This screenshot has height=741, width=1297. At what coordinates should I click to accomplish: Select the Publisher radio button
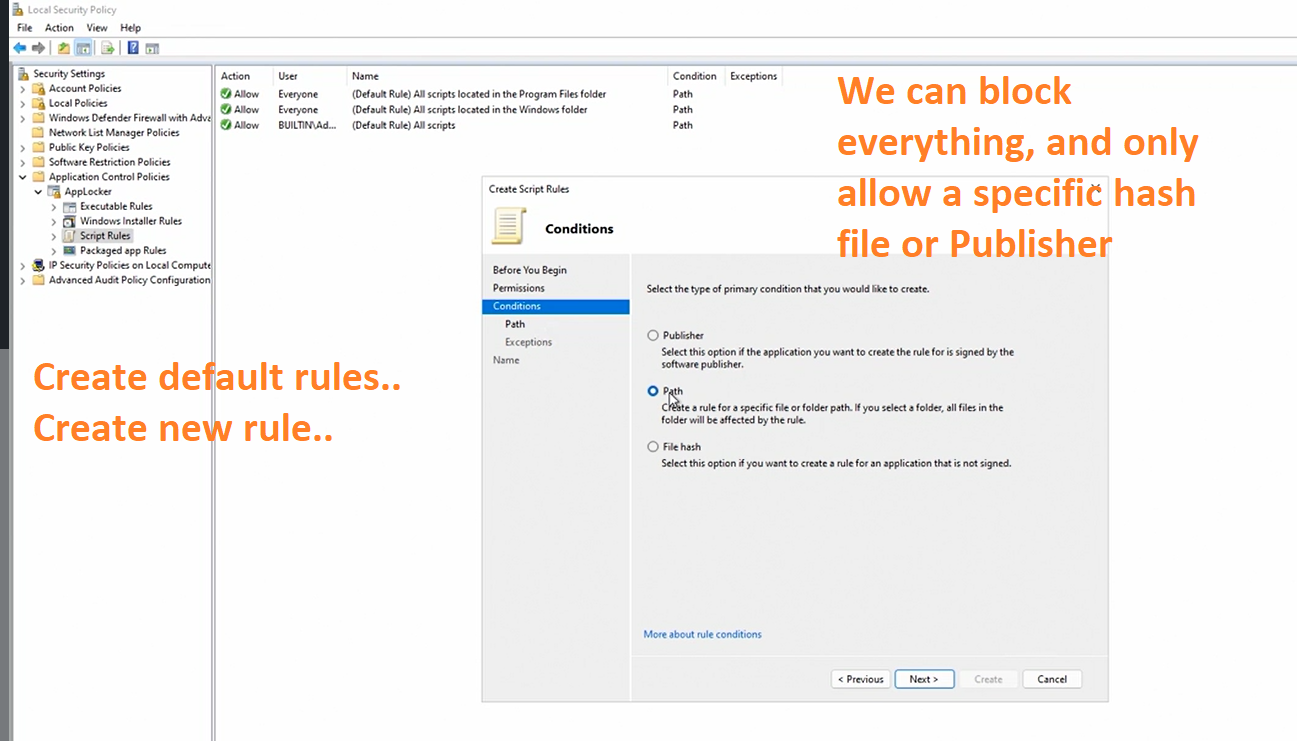653,336
